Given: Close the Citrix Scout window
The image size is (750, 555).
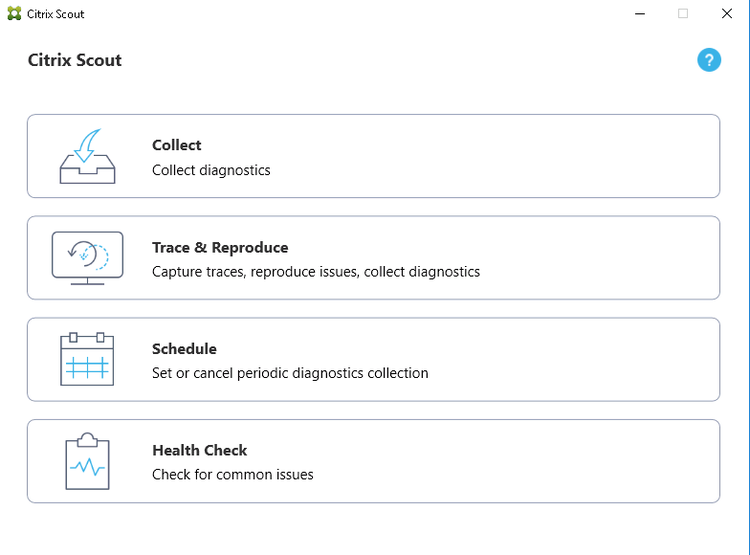Looking at the screenshot, I should coord(727,14).
